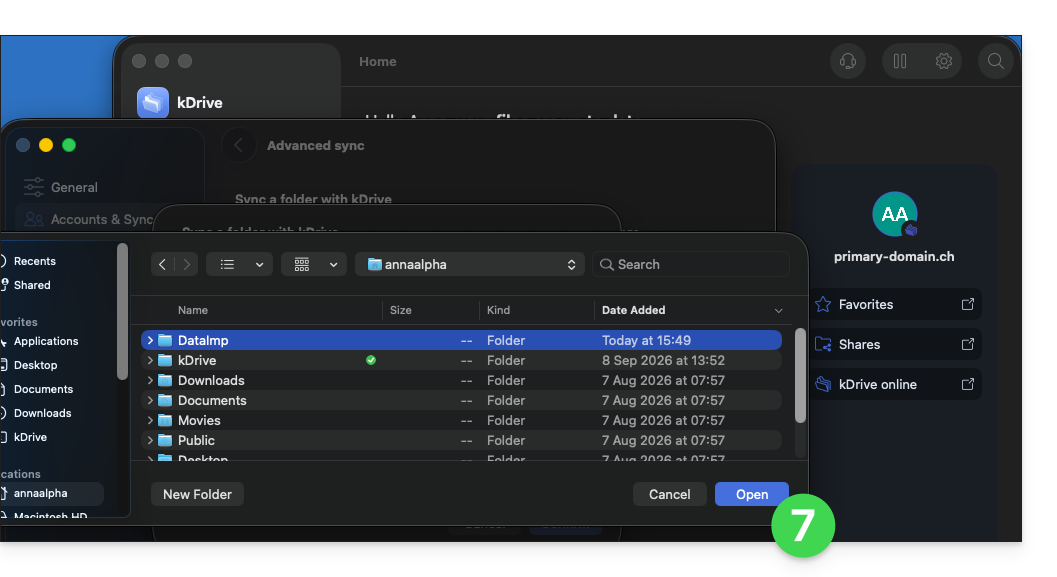
Task: Open the grid grouping dropdown
Action: click(313, 264)
